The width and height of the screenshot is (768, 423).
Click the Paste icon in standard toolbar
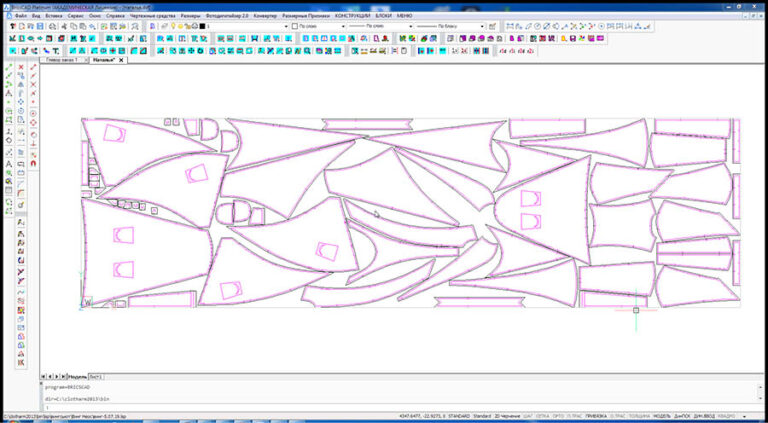coord(83,26)
